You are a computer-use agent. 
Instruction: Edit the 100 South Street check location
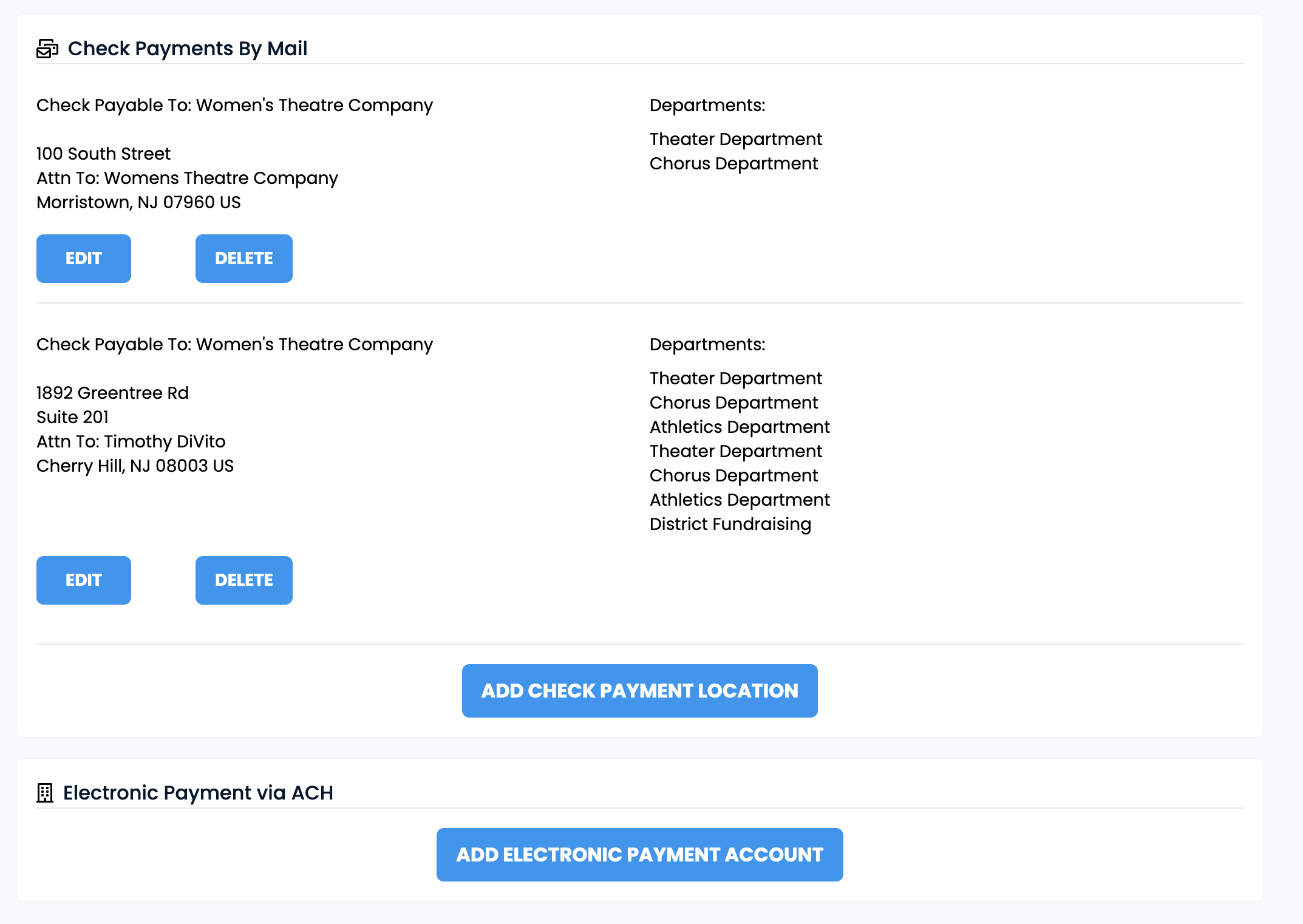[84, 259]
